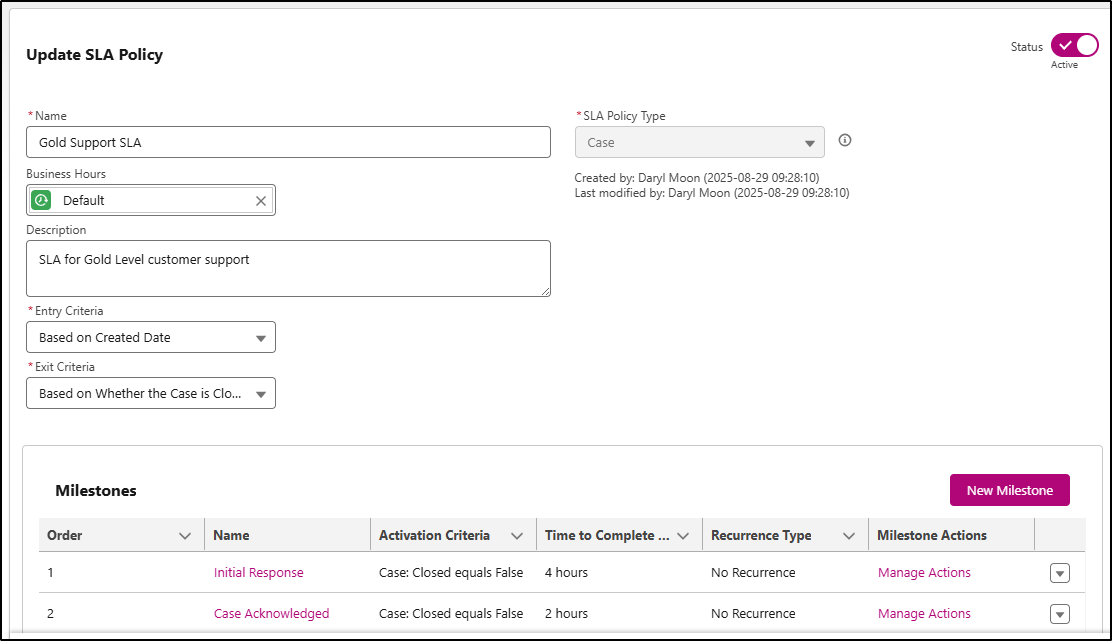Open the Order column header chevron
The image size is (1112, 641).
pyautogui.click(x=185, y=536)
